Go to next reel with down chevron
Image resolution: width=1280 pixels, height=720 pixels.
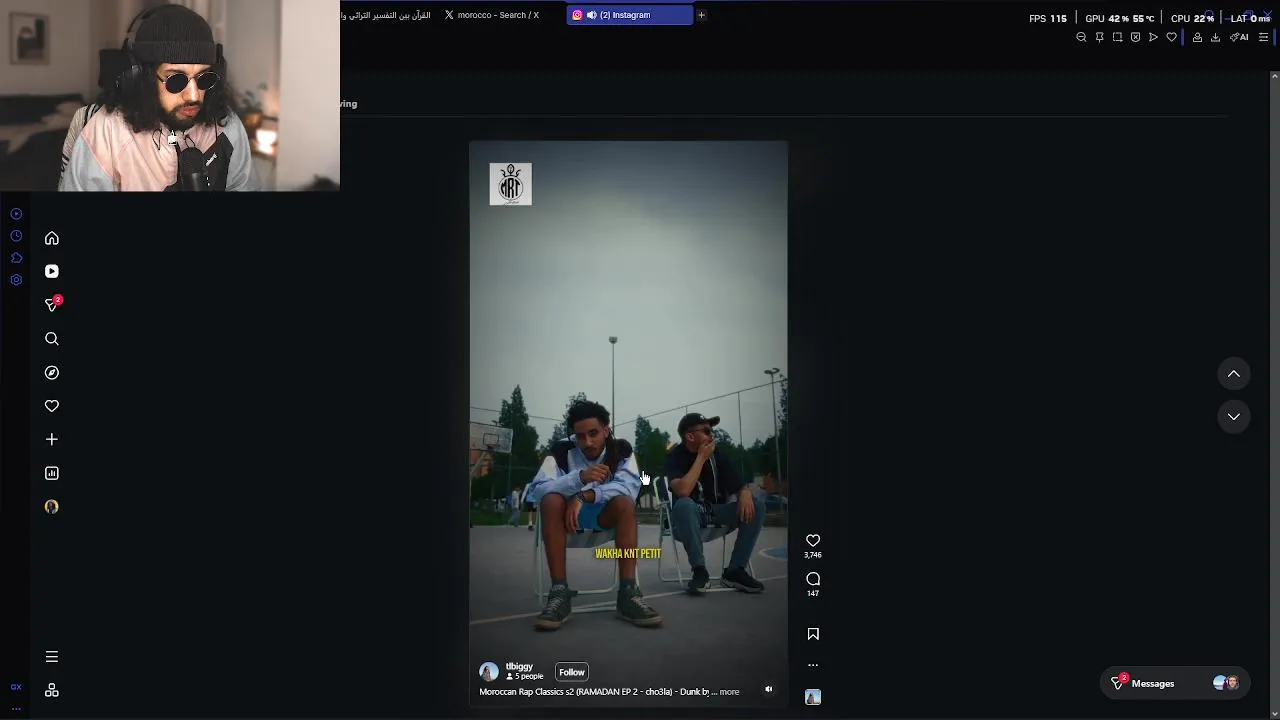coord(1234,417)
